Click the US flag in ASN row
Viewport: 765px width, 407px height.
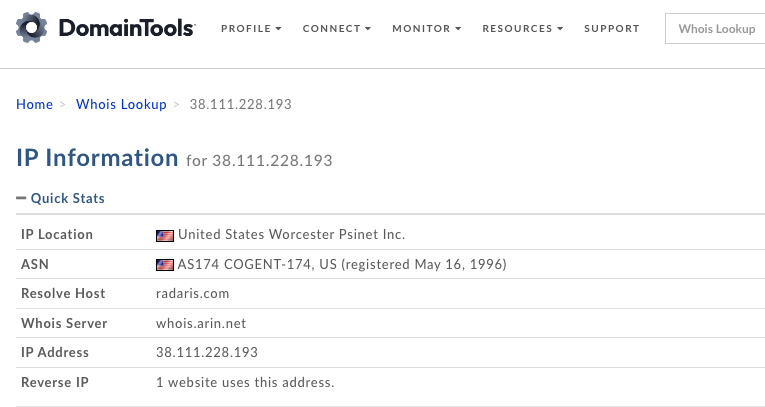[x=165, y=265]
